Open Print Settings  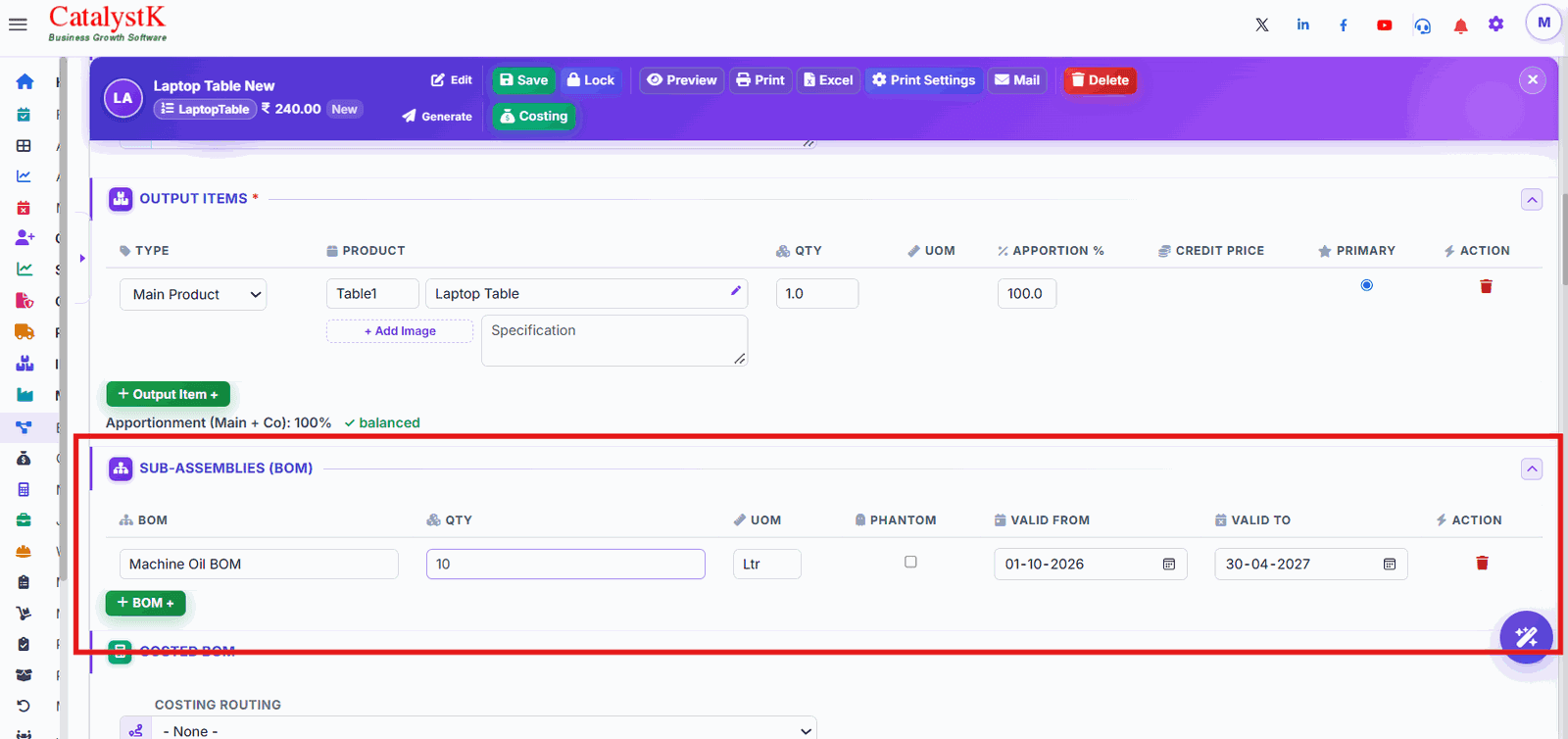pos(923,80)
